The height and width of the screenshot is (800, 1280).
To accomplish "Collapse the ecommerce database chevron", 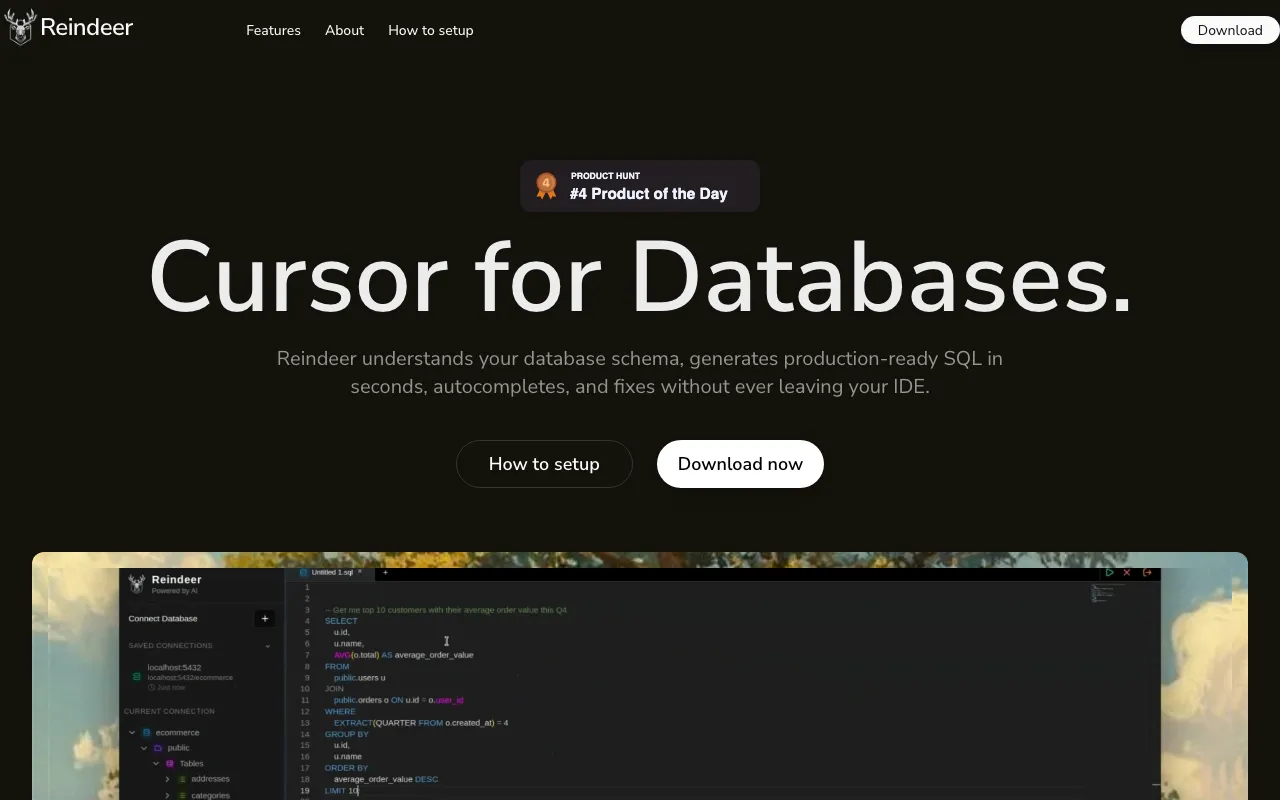I will click(x=132, y=733).
